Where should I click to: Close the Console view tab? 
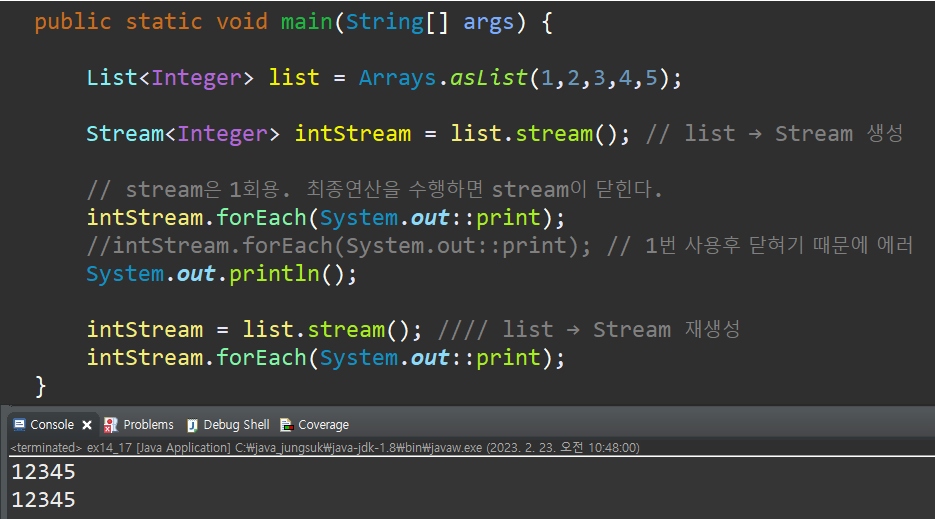[87, 425]
